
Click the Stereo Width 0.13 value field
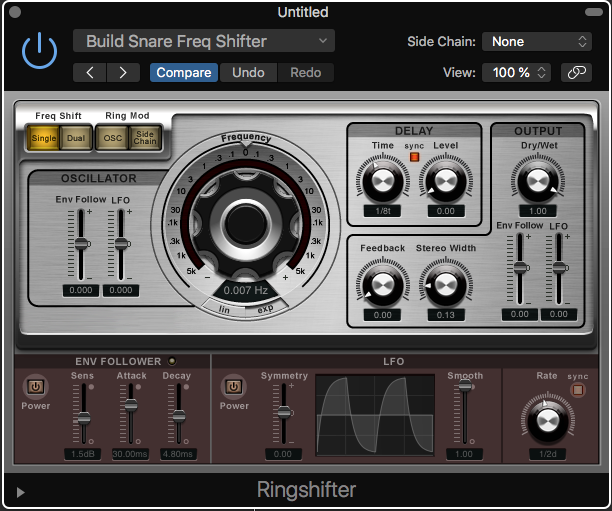446,315
